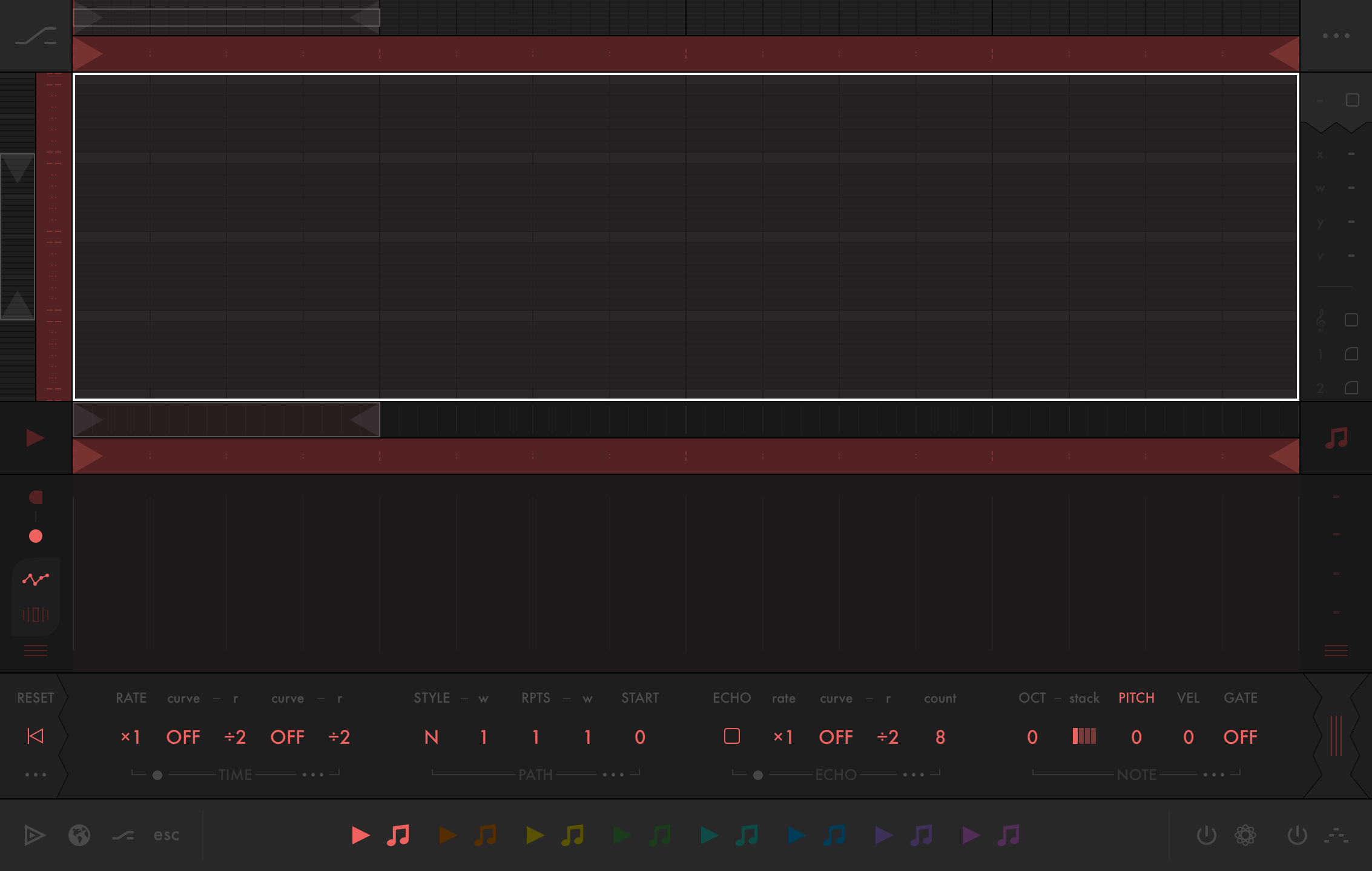Image resolution: width=1372 pixels, height=871 pixels.
Task: Toggle the left power button
Action: [1206, 835]
